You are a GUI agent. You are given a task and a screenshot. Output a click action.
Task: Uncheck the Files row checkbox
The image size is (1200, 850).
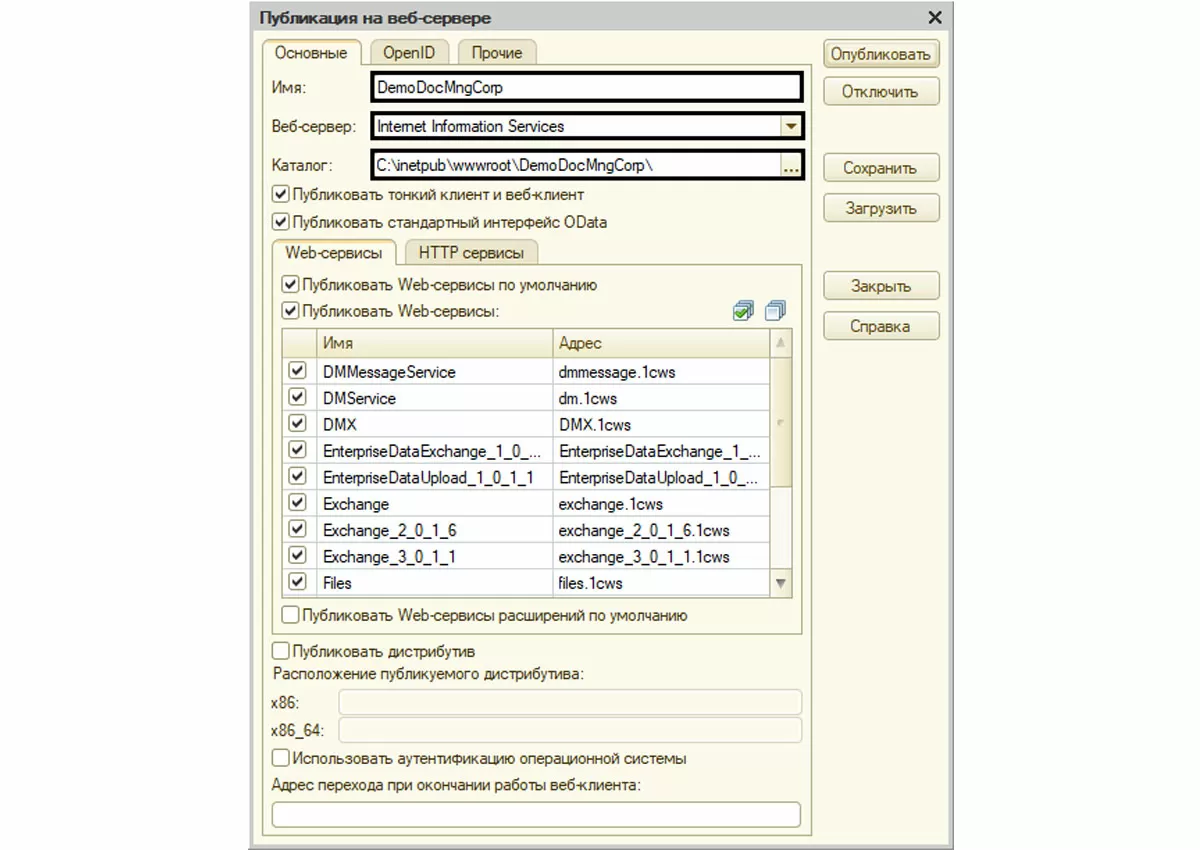pos(297,582)
